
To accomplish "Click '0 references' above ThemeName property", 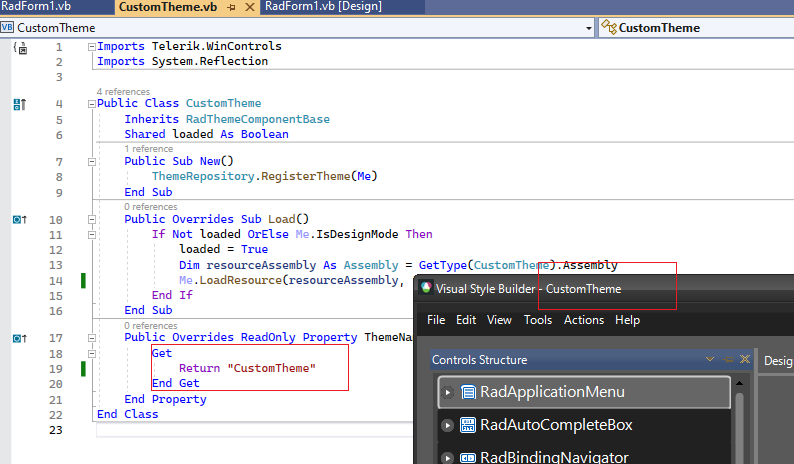I will tap(150, 326).
